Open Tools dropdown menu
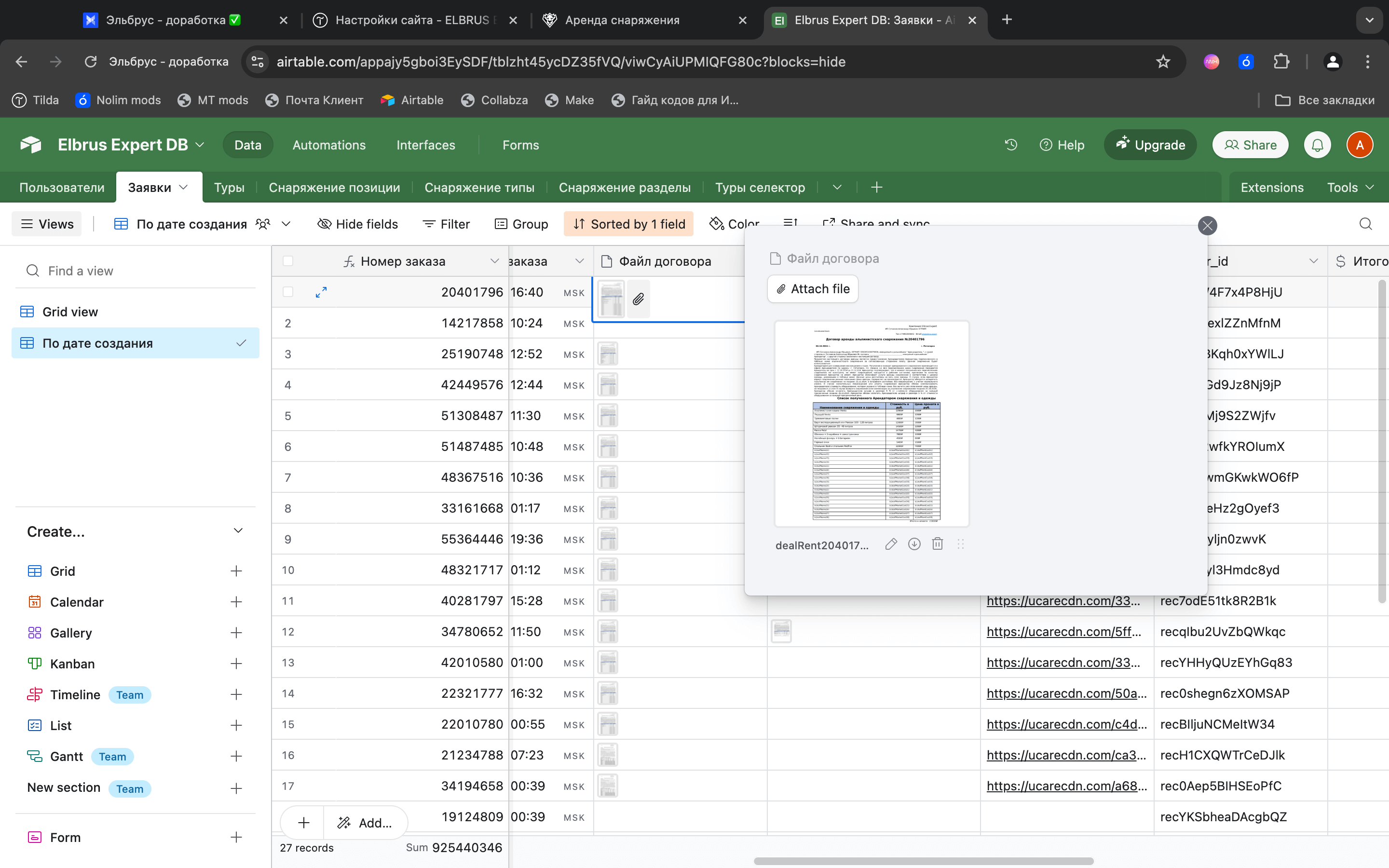1389x868 pixels. coord(1350,187)
